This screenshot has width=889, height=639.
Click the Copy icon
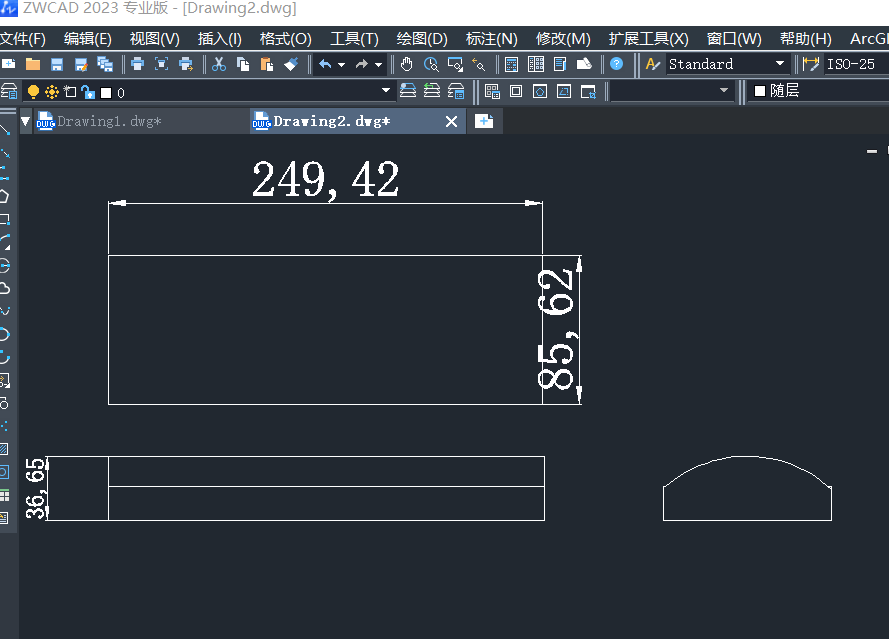click(x=243, y=64)
